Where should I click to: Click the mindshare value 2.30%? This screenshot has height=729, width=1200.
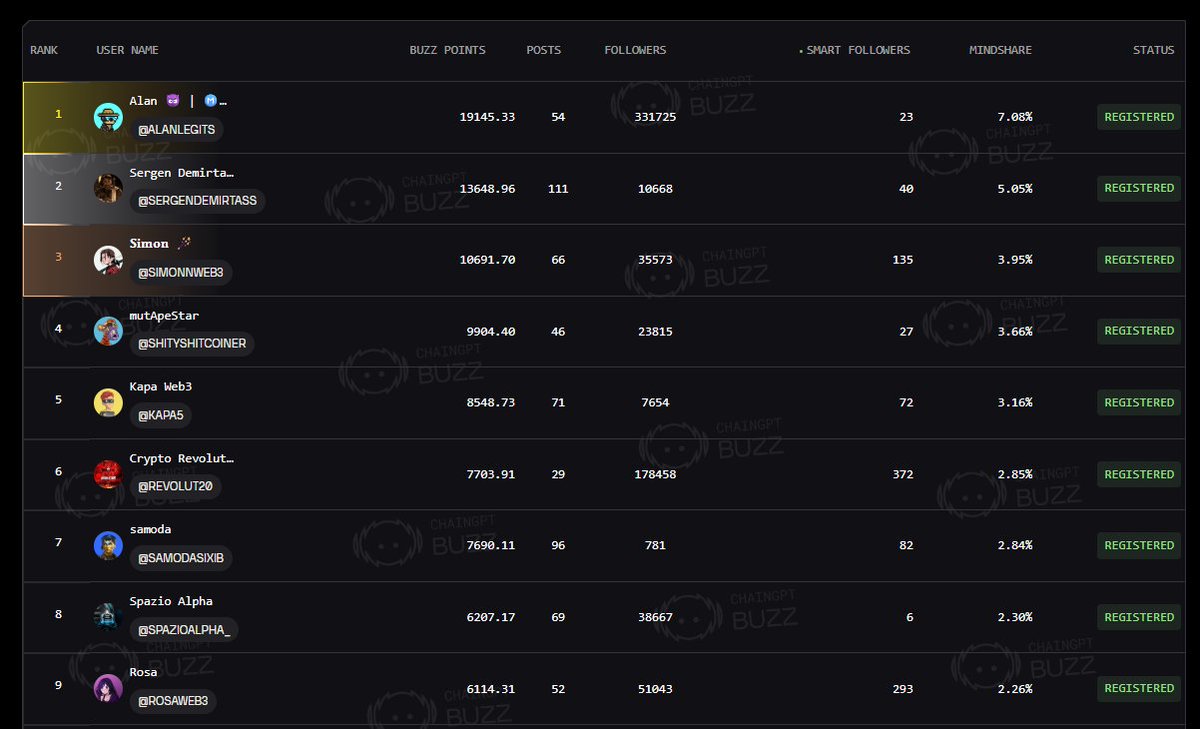(1015, 617)
